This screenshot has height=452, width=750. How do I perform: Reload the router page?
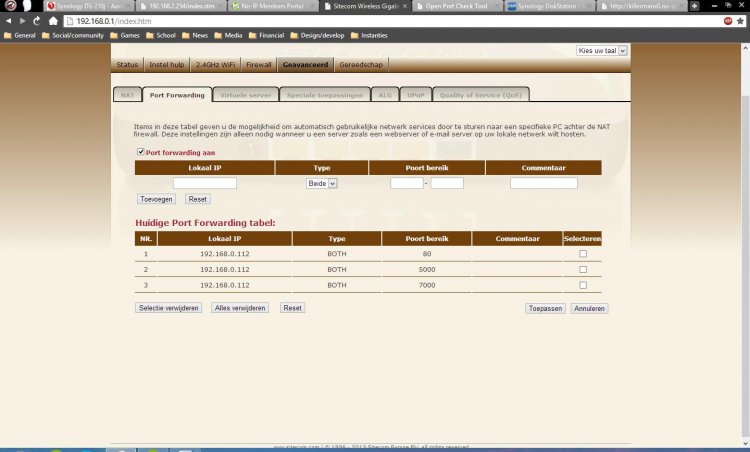point(36,20)
